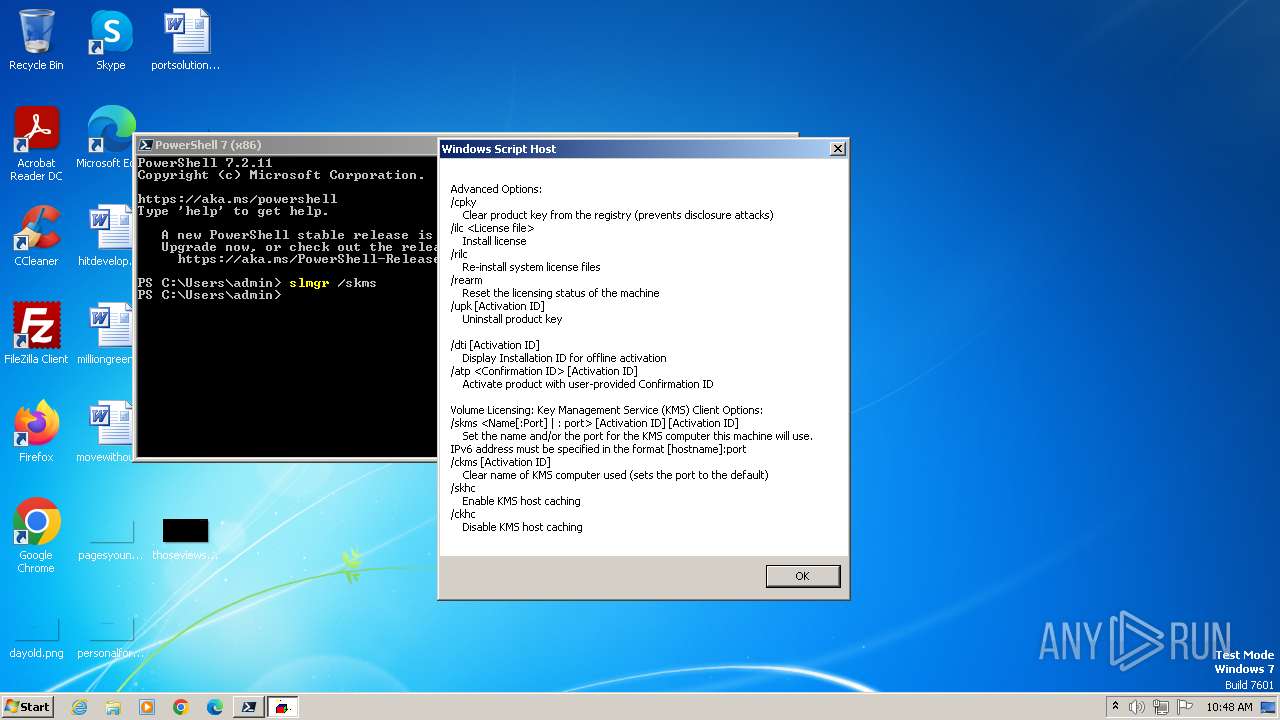Click 'Disable KMS host caching' text
Viewport: 1280px width, 720px height.
(522, 527)
